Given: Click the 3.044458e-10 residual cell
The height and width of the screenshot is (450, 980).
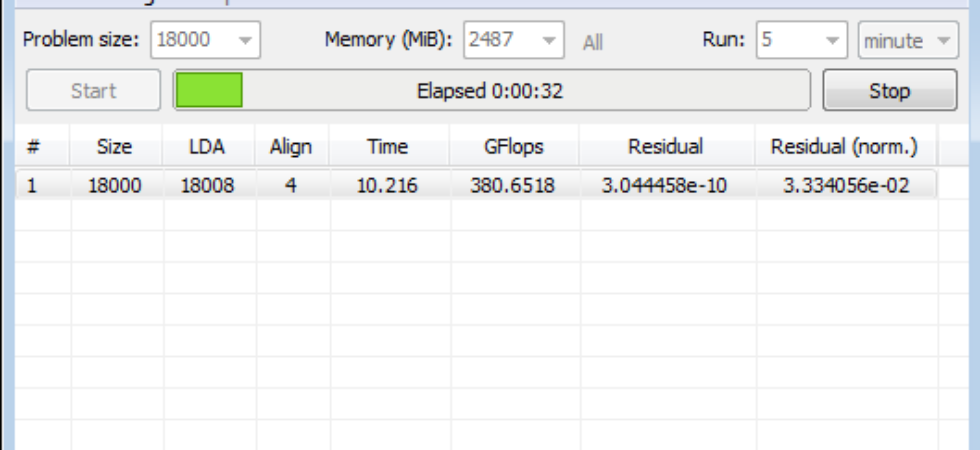Looking at the screenshot, I should [x=665, y=186].
